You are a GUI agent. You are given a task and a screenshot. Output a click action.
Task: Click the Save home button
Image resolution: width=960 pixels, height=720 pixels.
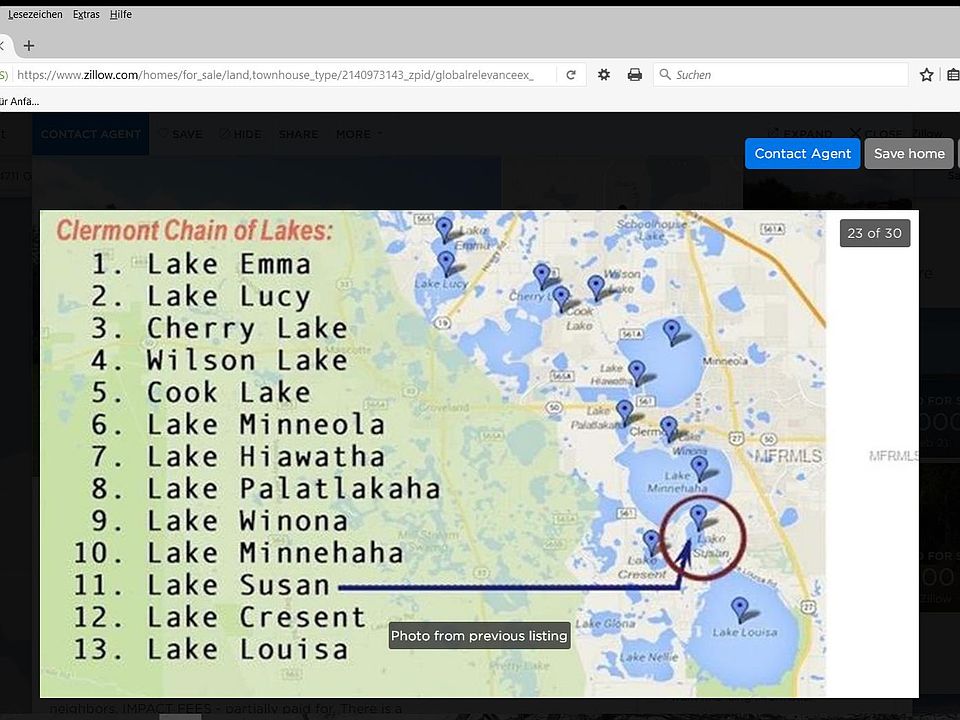909,154
